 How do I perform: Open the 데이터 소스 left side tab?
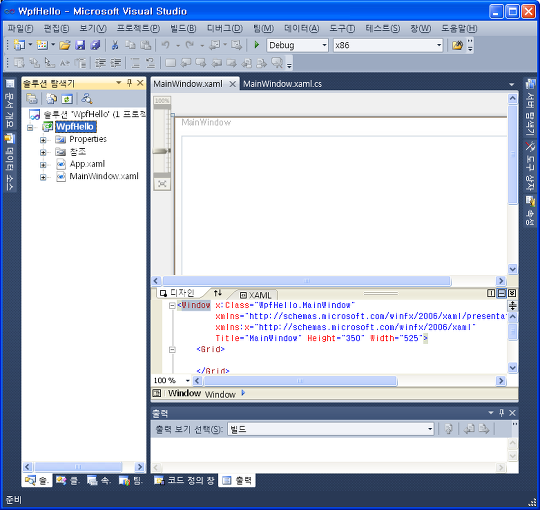pos(10,162)
